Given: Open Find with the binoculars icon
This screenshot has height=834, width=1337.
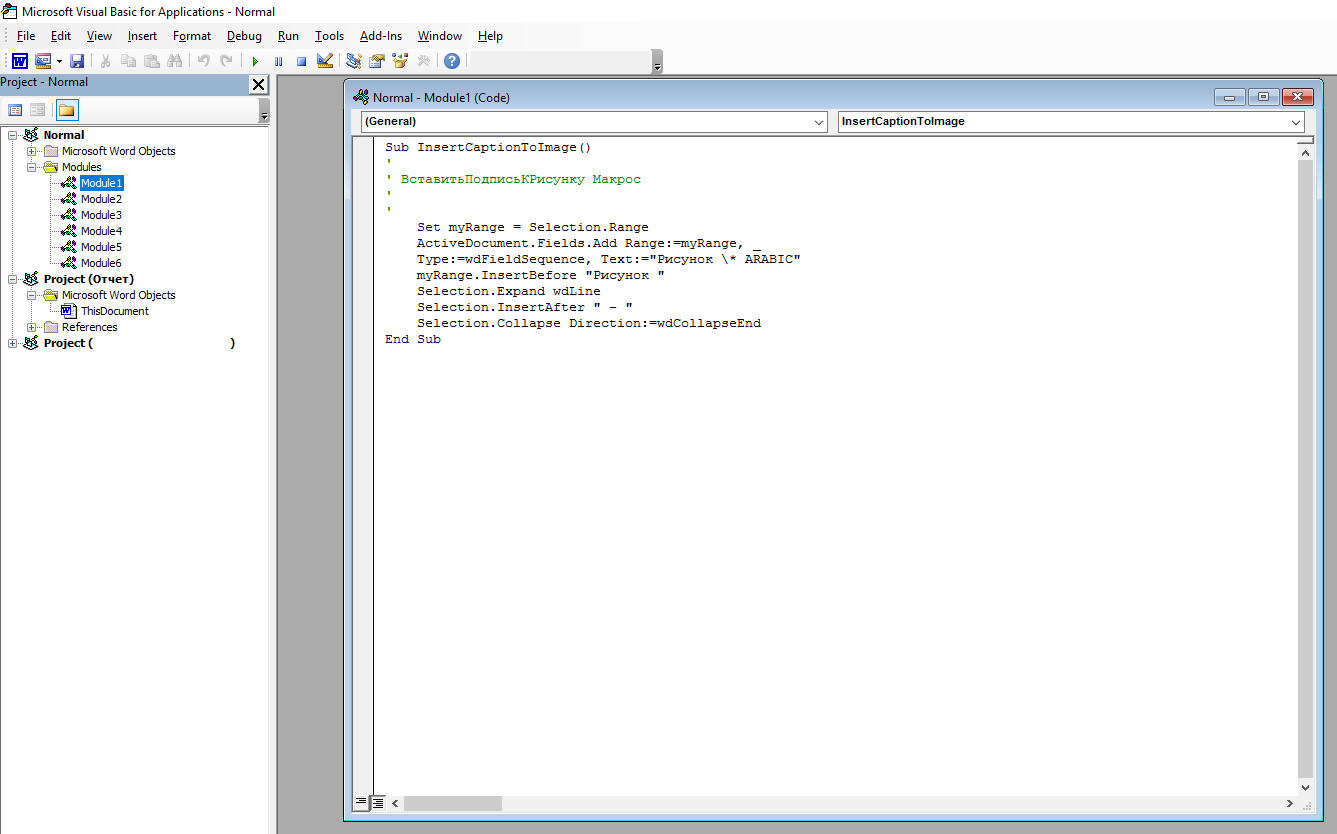Looking at the screenshot, I should 175,61.
